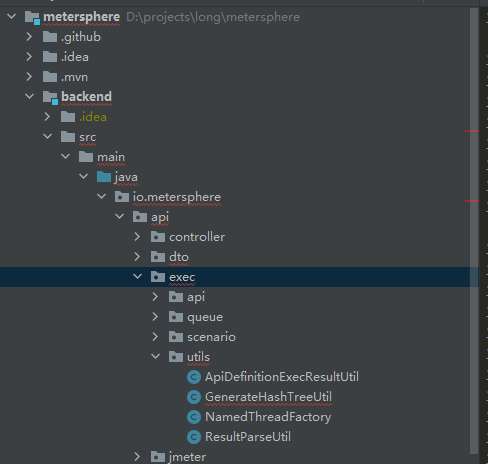Viewport: 488px width, 464px height.
Task: Collapse the metersphere root project node
Action: point(12,16)
